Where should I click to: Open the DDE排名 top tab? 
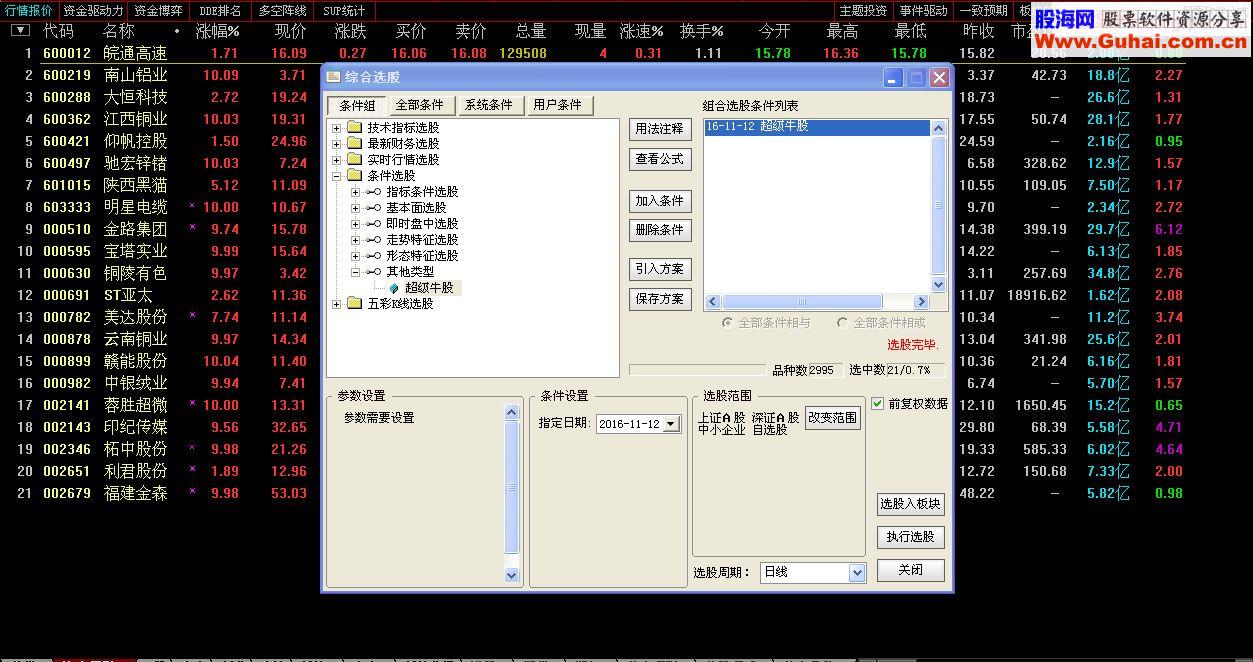pyautogui.click(x=219, y=11)
